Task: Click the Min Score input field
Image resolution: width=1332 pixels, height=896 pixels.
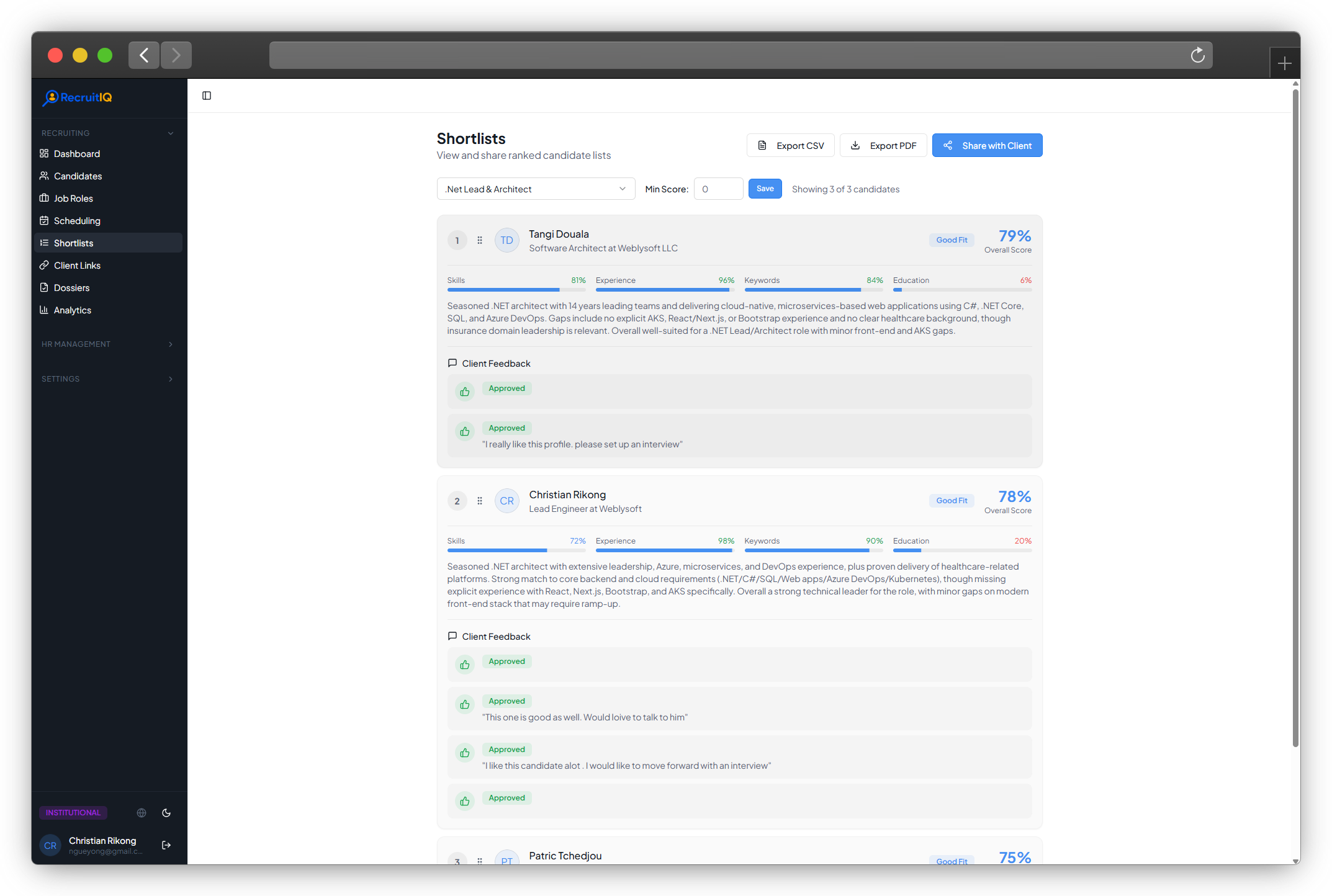Action: point(718,188)
